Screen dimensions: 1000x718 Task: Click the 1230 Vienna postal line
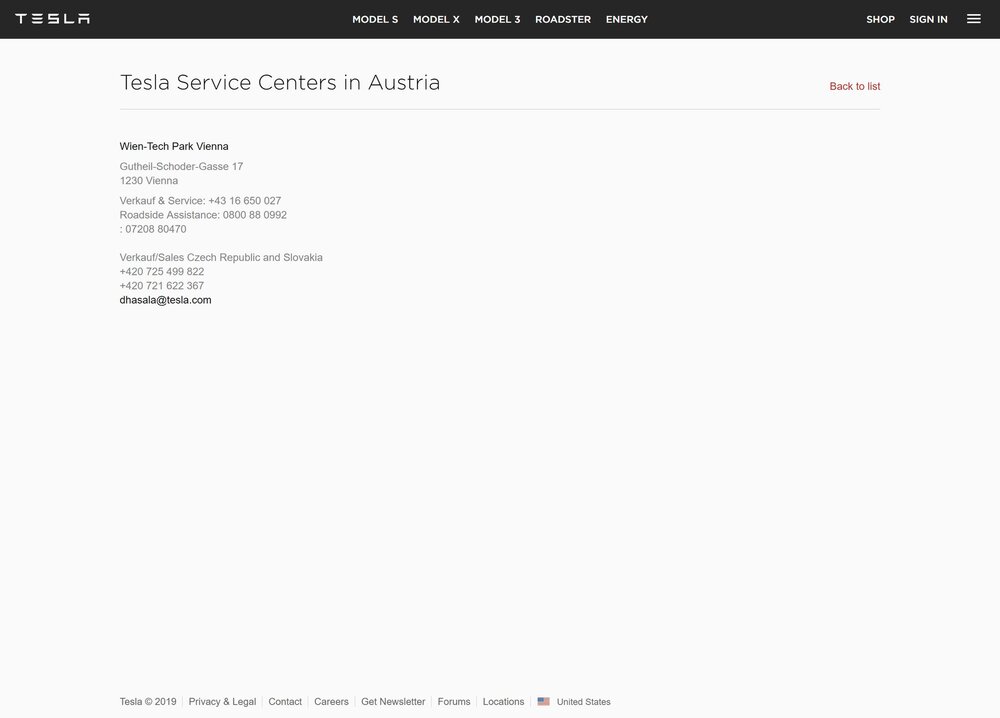[149, 180]
